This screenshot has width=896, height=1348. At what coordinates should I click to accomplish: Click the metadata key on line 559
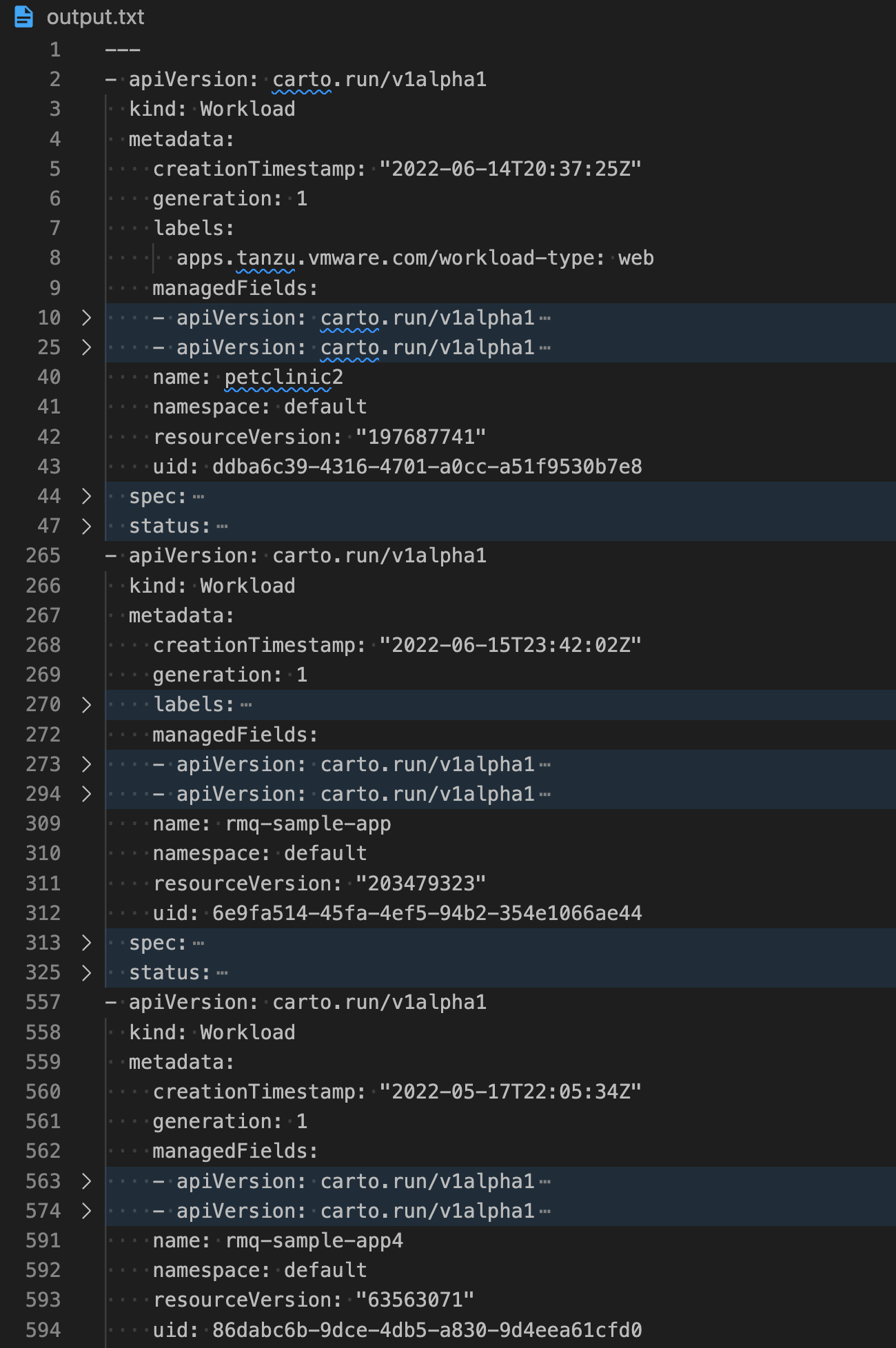point(182,1062)
